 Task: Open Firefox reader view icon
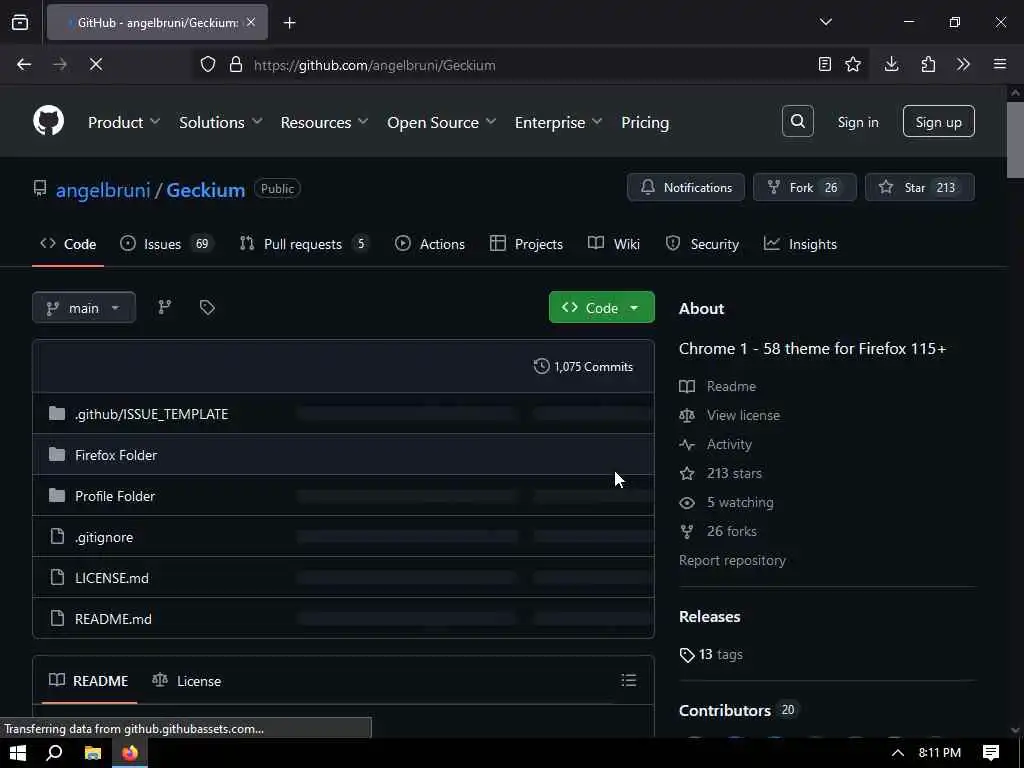[825, 64]
